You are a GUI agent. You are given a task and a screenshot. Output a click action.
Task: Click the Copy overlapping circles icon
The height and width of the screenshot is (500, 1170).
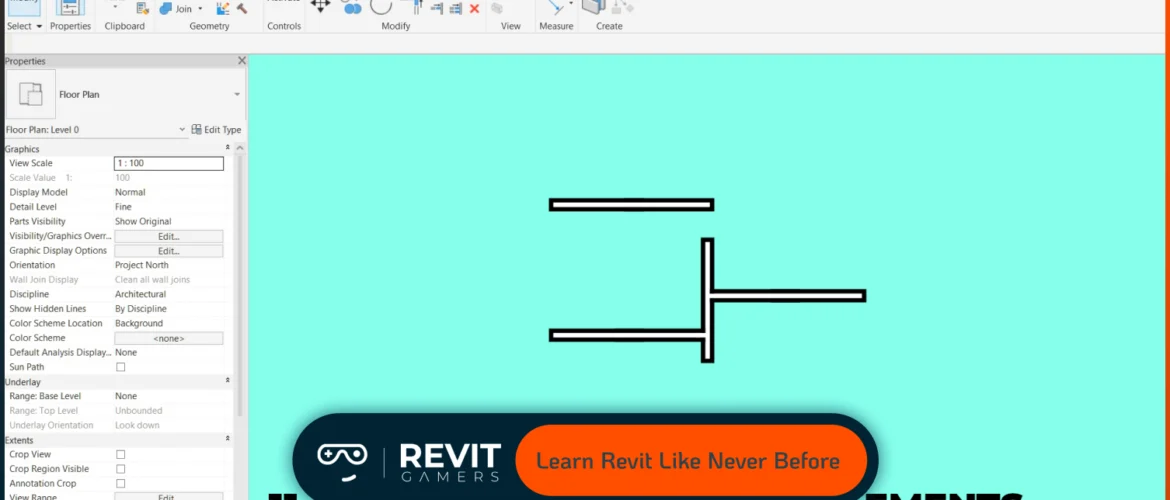(351, 7)
